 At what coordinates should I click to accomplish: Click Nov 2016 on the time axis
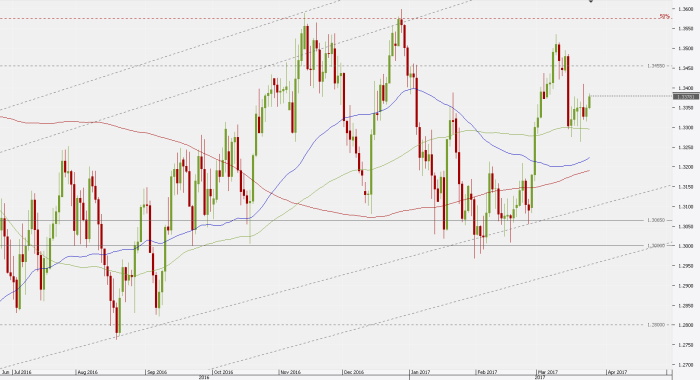coord(290,372)
